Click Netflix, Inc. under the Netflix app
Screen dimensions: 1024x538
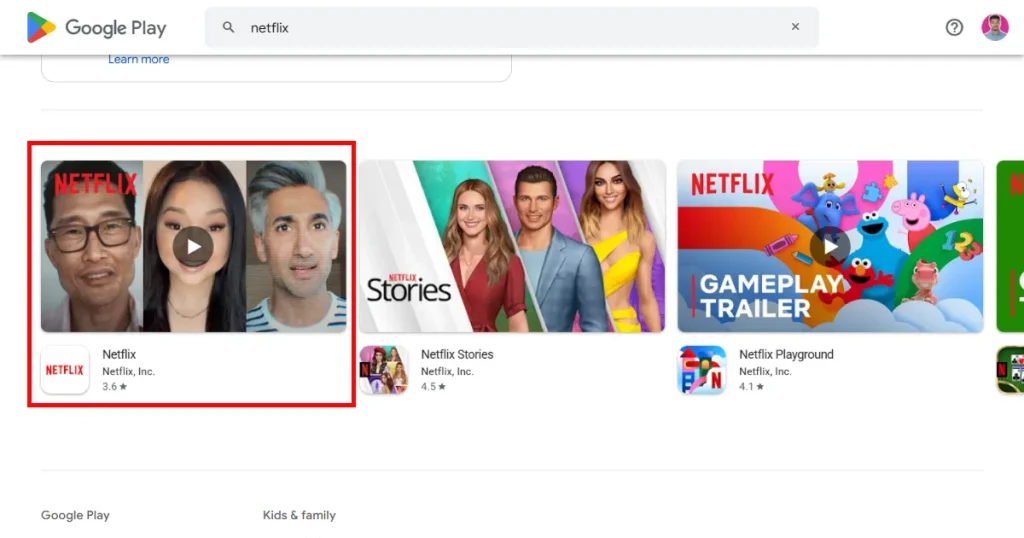pyautogui.click(x=129, y=372)
